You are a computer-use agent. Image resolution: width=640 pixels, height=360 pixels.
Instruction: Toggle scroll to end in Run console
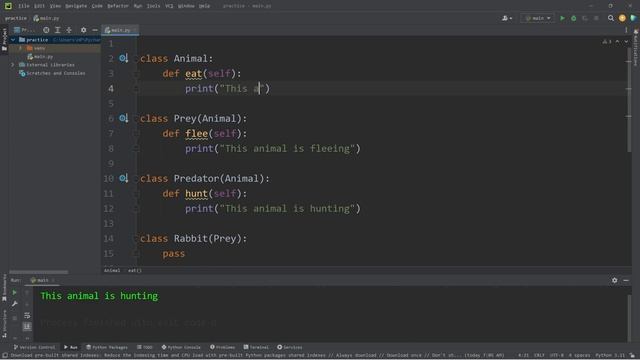click(x=27, y=326)
